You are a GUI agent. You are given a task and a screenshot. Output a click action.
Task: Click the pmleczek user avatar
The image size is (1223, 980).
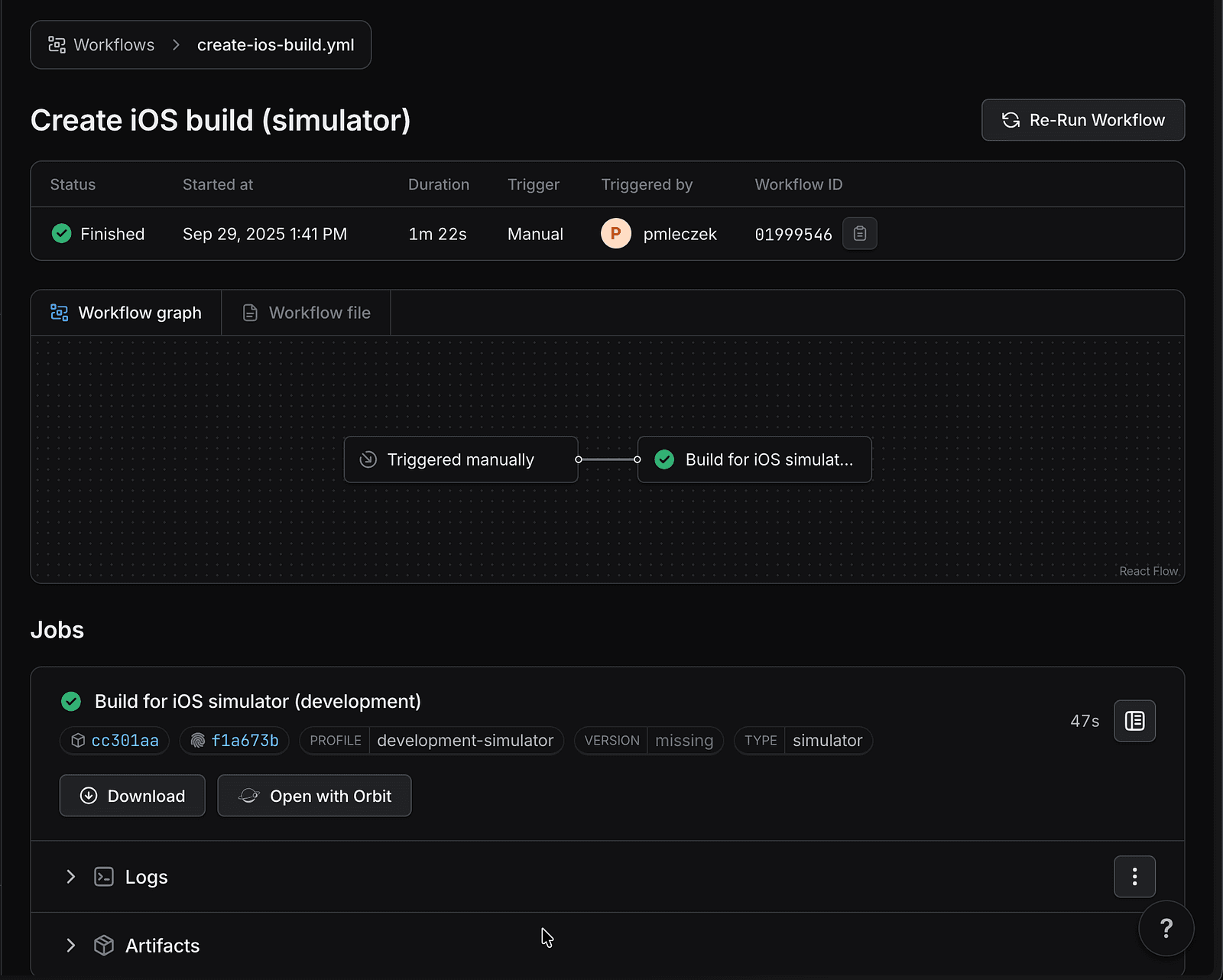point(615,234)
